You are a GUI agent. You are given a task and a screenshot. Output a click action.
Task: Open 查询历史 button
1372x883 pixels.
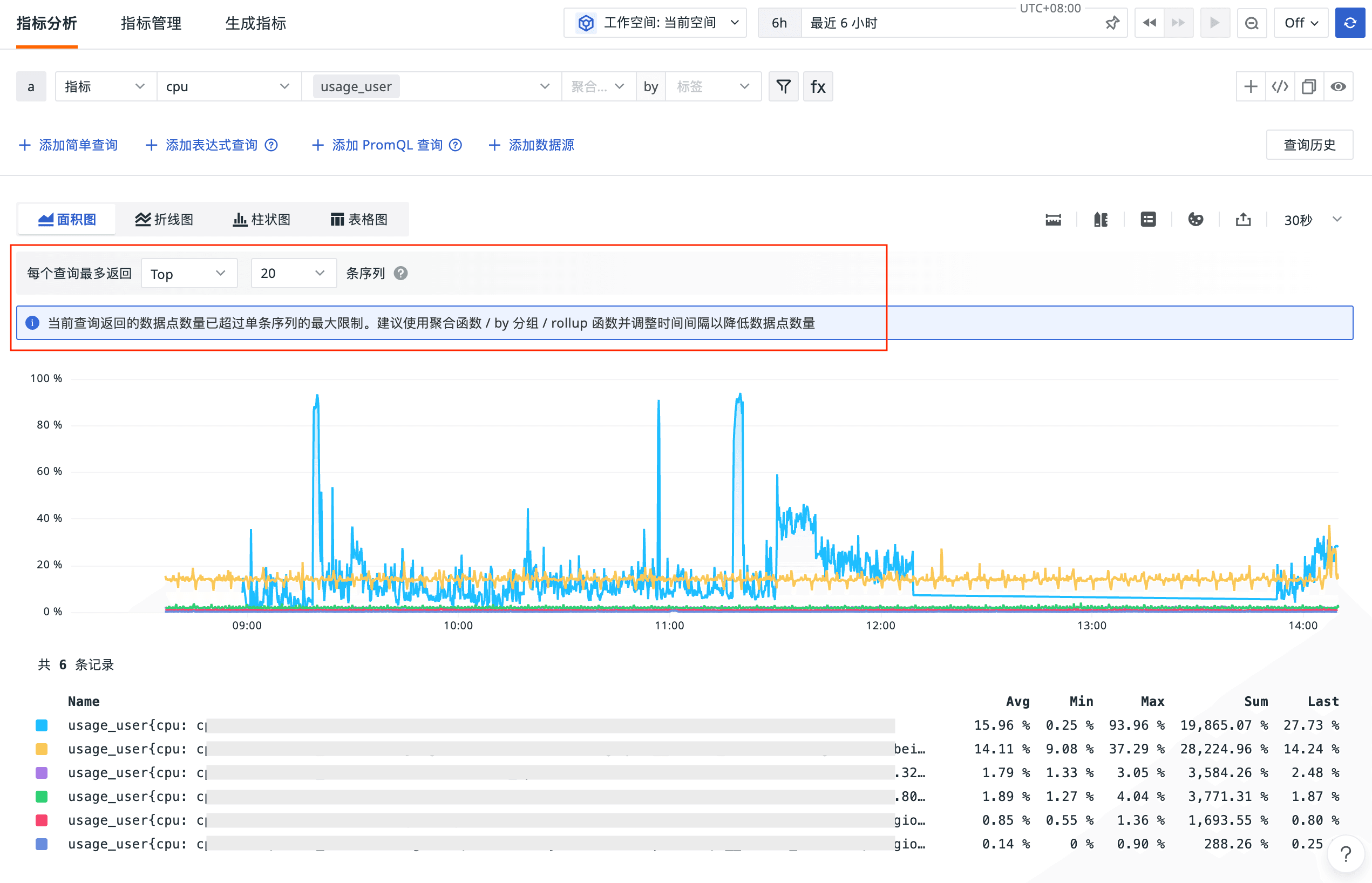click(x=1309, y=145)
